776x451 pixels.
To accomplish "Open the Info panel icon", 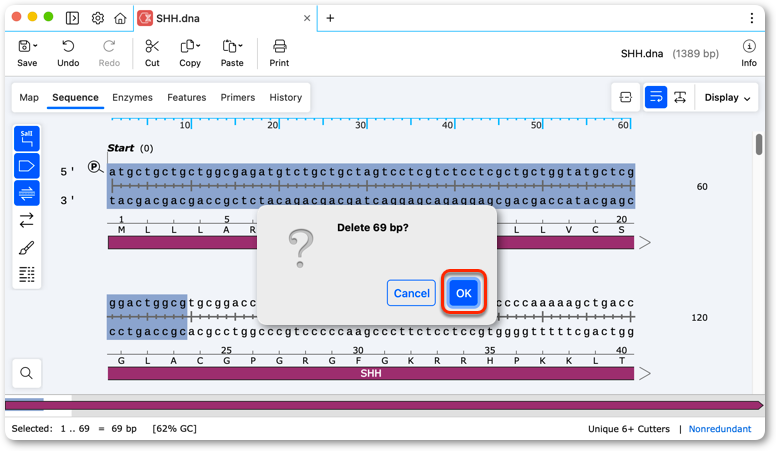I will 749,47.
